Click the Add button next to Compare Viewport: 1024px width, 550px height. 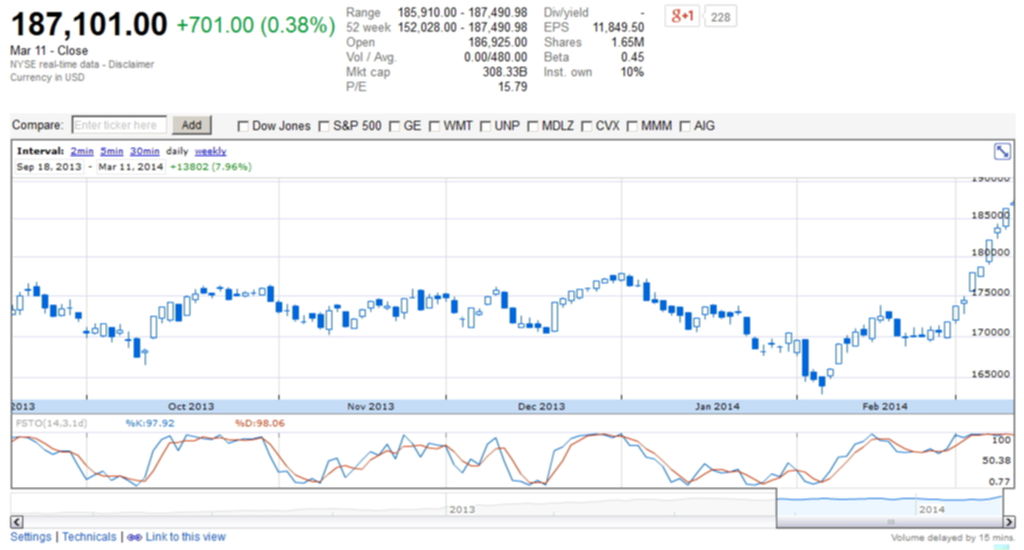191,125
